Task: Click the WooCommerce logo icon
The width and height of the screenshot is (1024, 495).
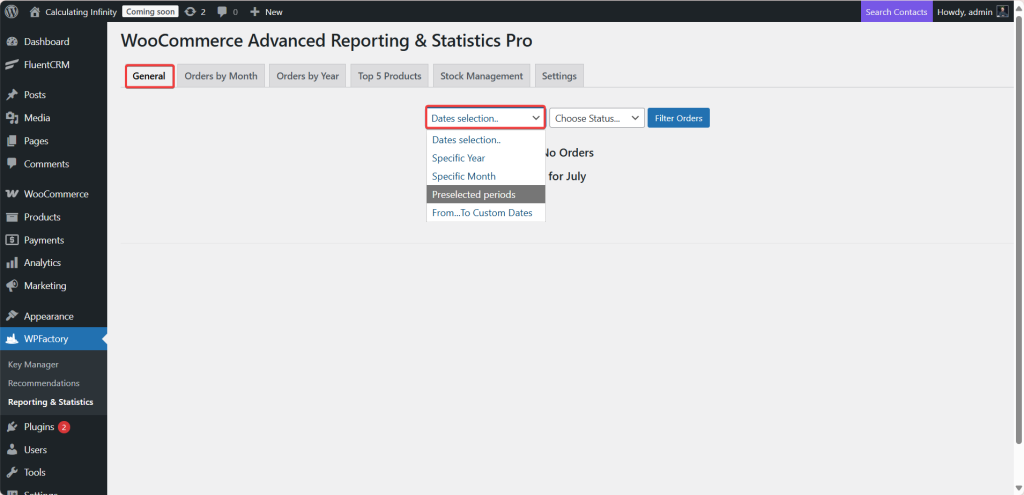Action: click(x=12, y=194)
